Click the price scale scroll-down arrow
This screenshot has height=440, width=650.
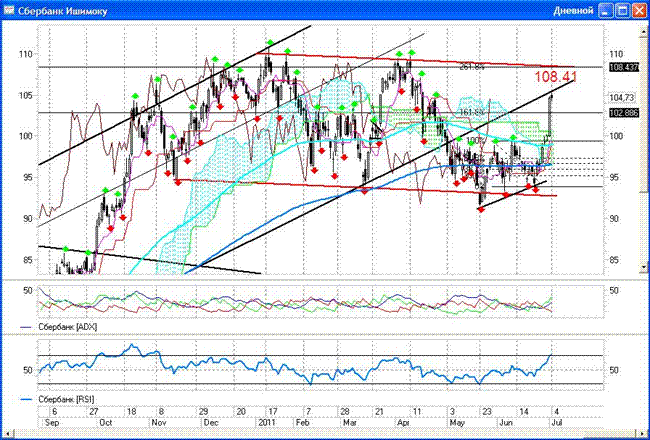click(644, 267)
